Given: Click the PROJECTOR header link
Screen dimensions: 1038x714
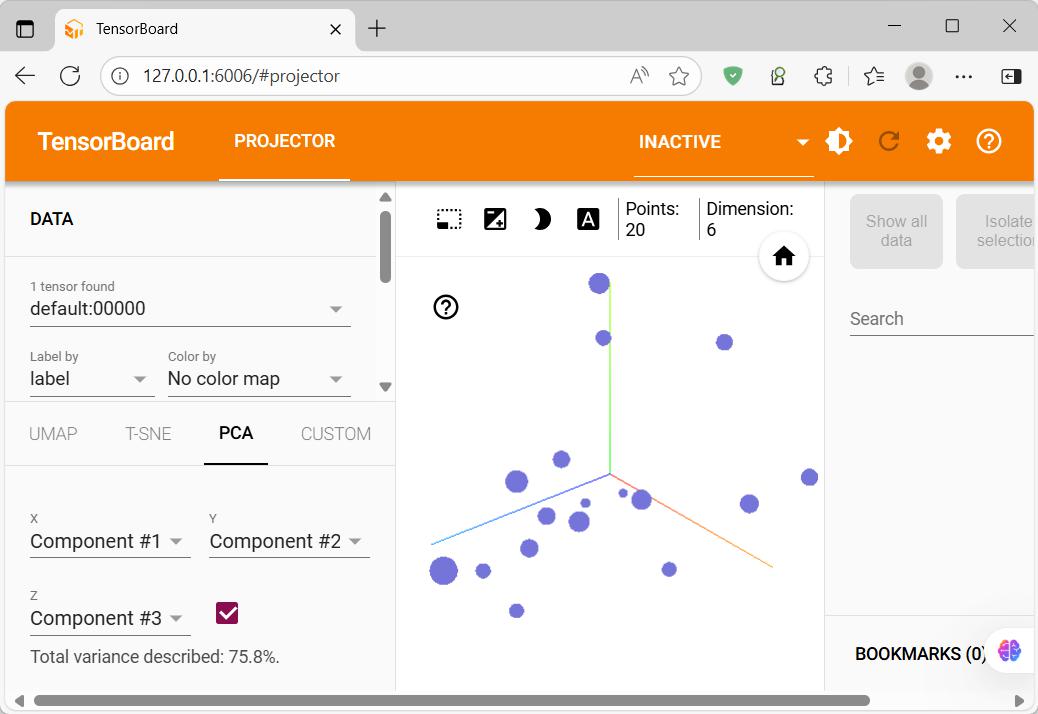Looking at the screenshot, I should tap(285, 141).
